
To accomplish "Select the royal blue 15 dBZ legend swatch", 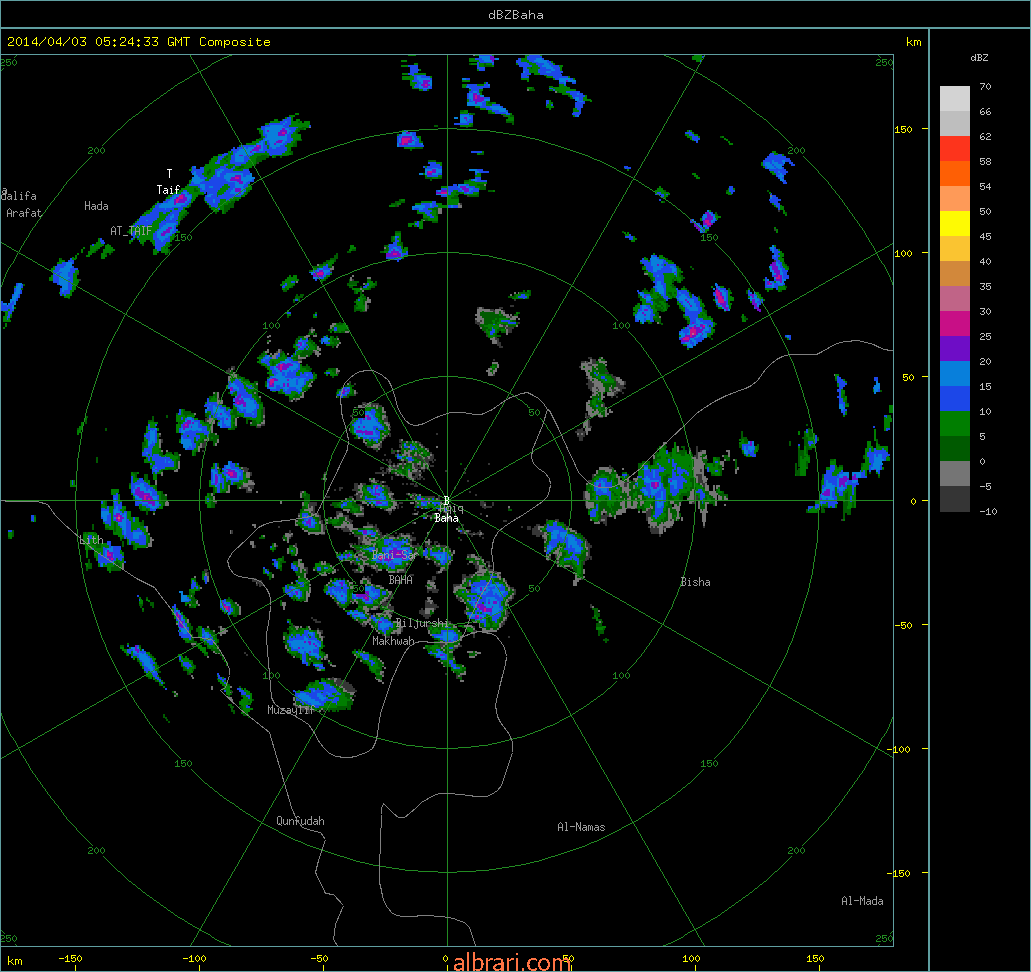I will (x=955, y=399).
